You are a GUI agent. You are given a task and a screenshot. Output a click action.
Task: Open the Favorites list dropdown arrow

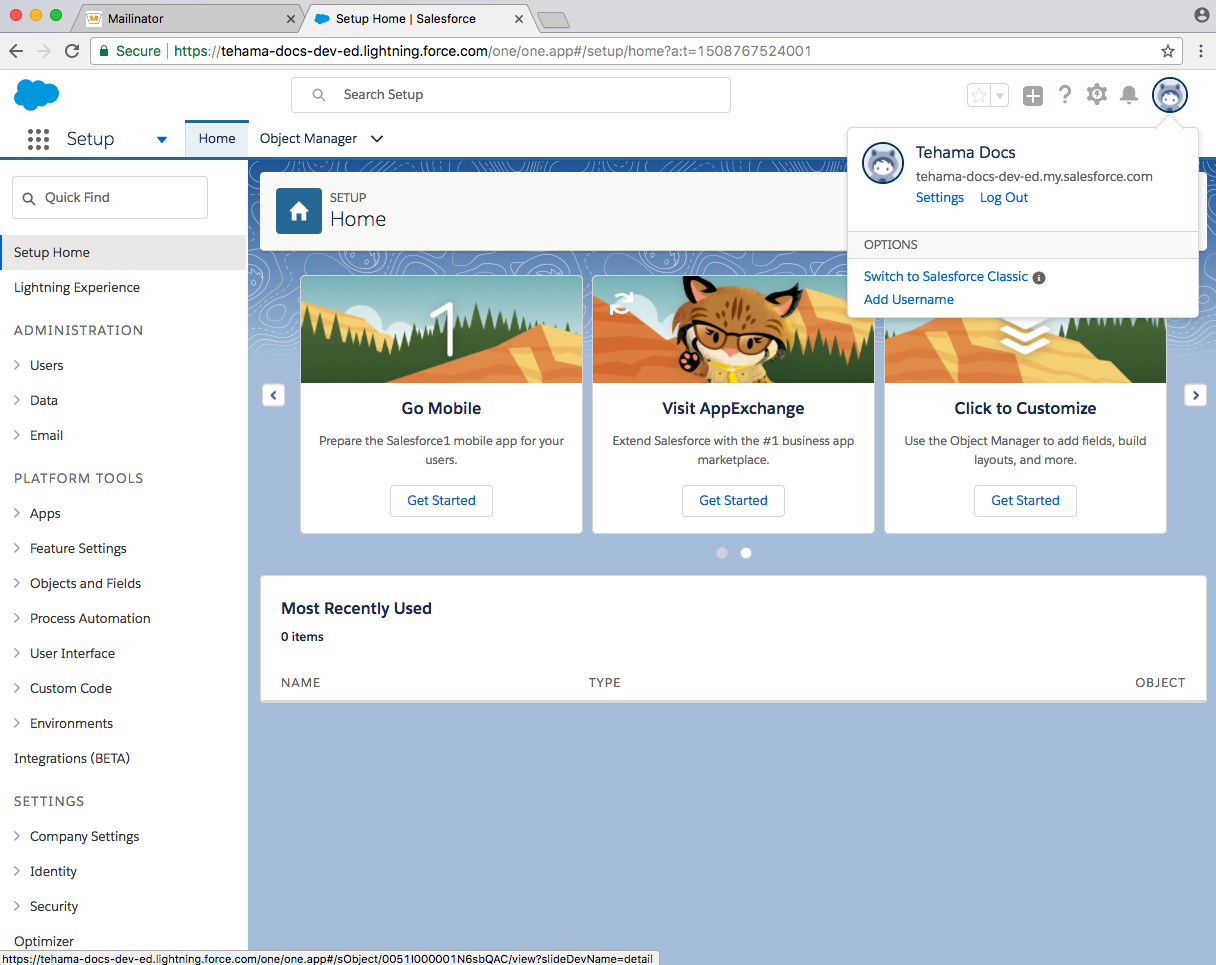pos(999,95)
